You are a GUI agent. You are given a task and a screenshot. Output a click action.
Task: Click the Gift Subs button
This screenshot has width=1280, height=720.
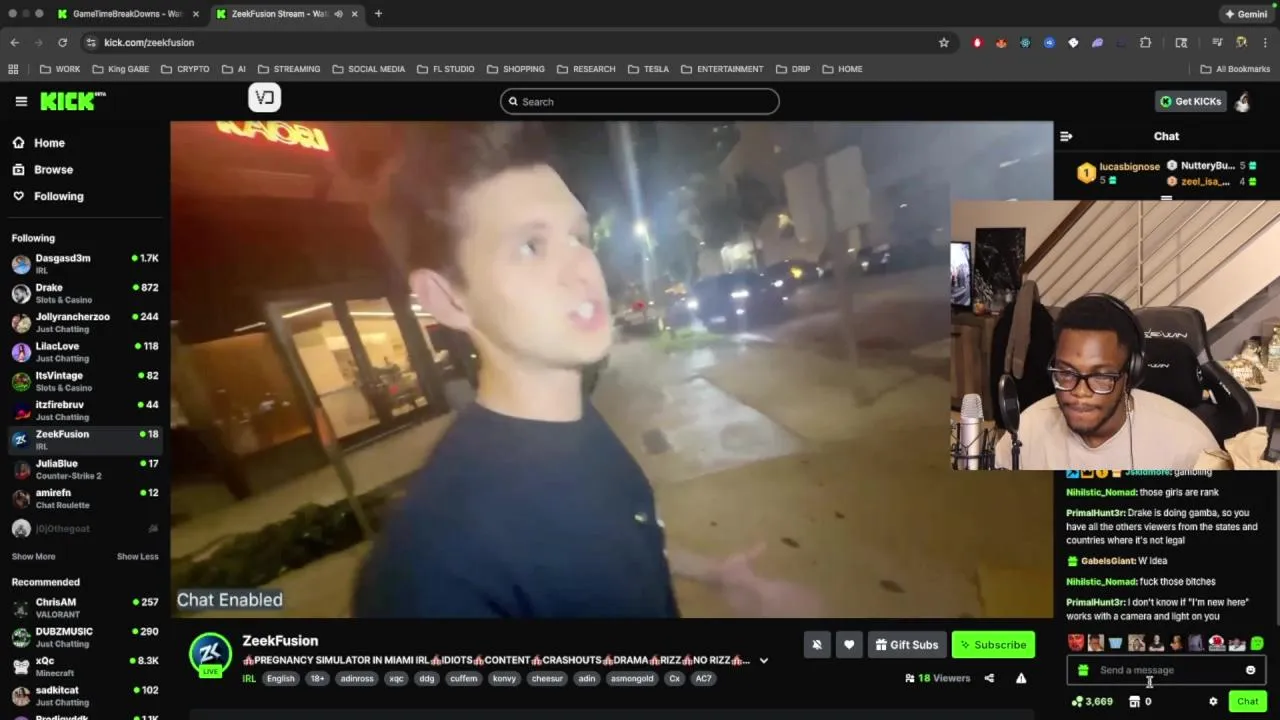pyautogui.click(x=907, y=645)
